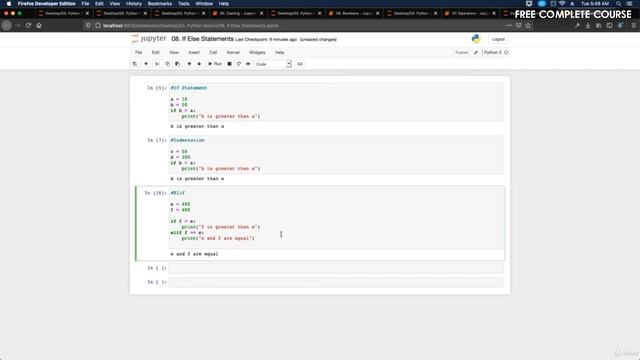Open the Jupyter Help menu

click(x=280, y=53)
